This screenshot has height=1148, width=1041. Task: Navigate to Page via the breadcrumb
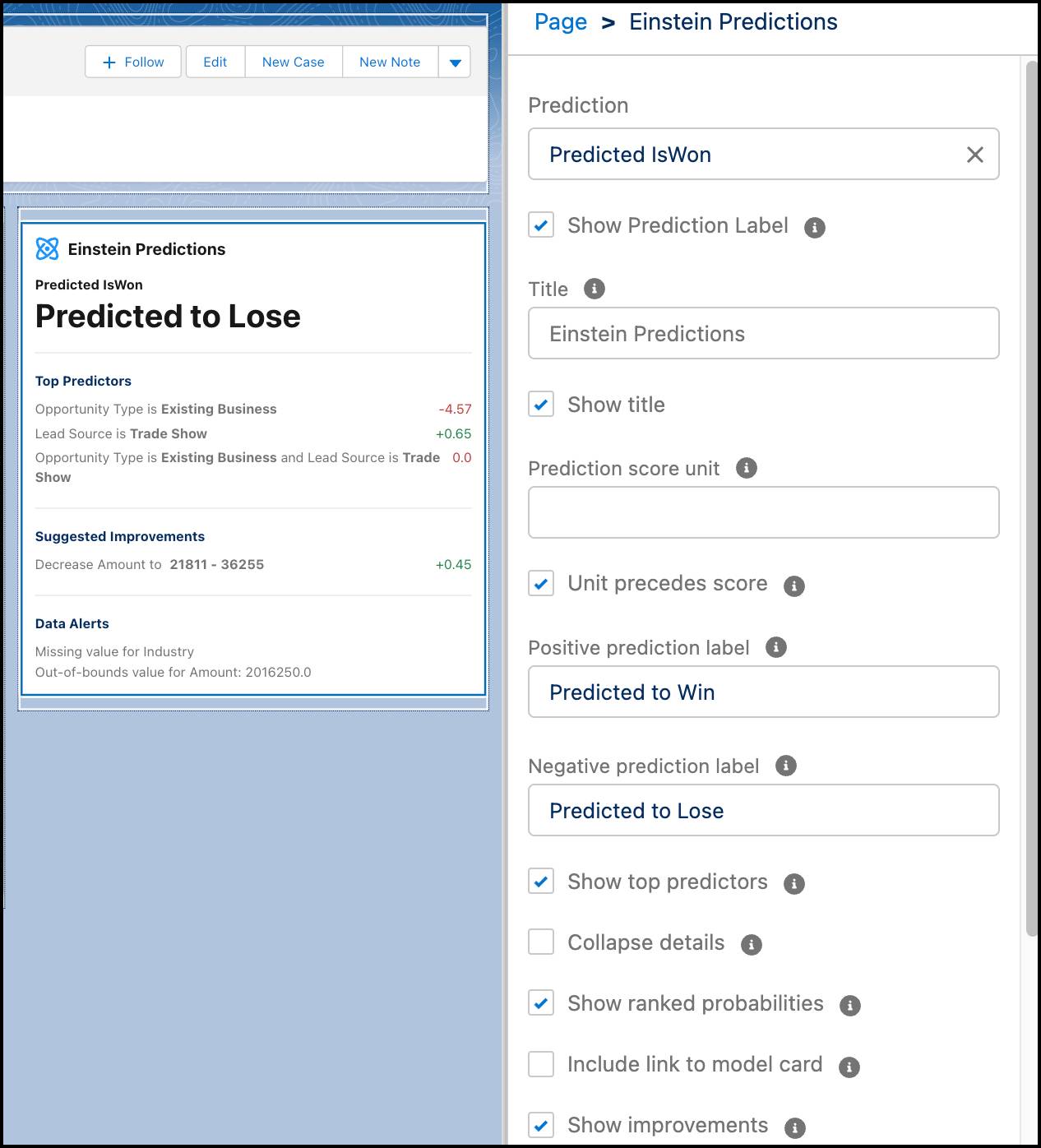(x=560, y=21)
